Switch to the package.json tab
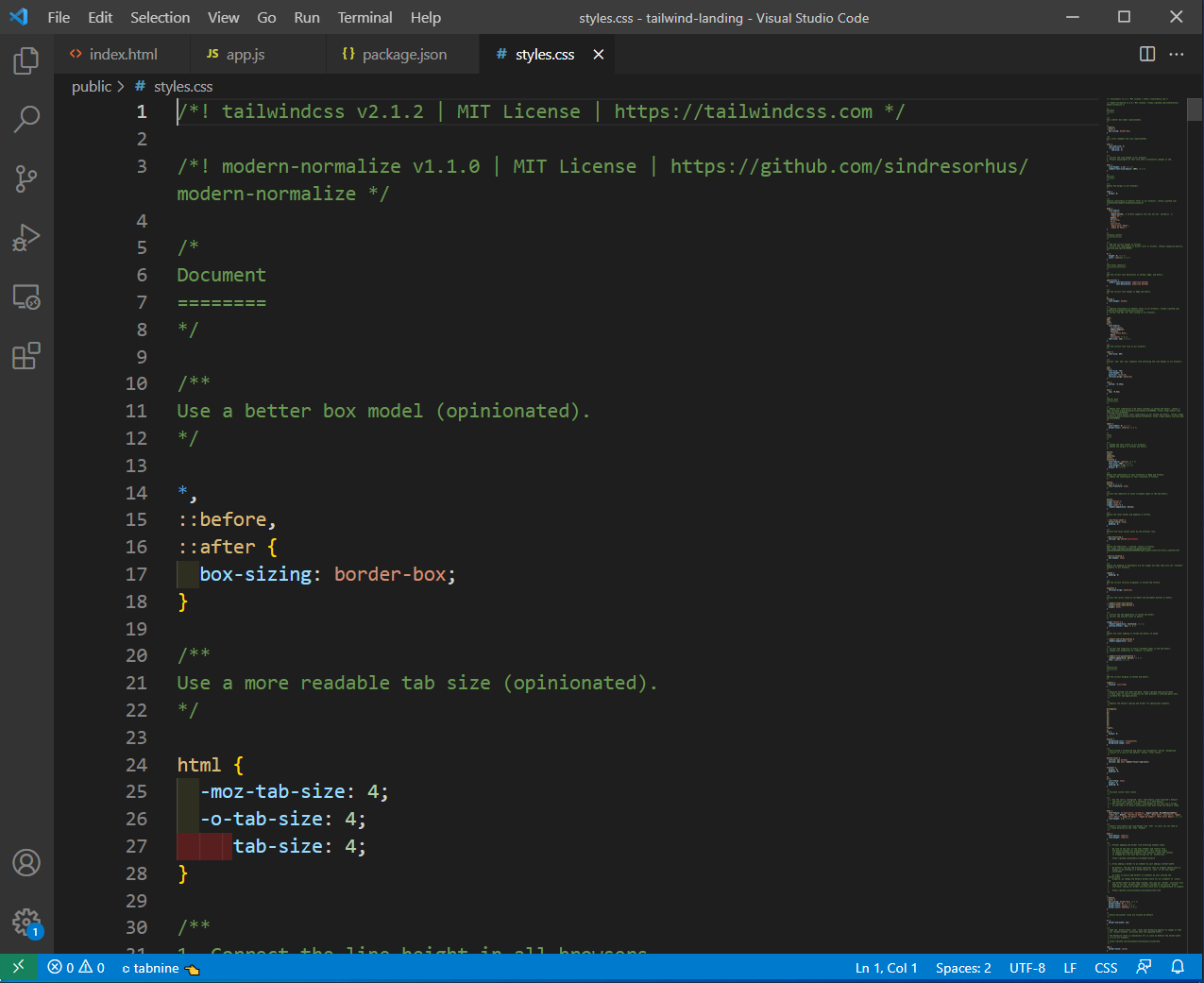This screenshot has width=1204, height=983. (x=404, y=55)
